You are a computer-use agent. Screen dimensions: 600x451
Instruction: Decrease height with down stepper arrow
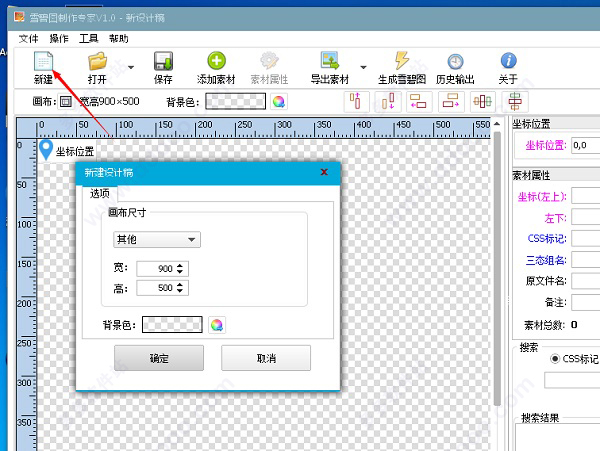pos(180,291)
